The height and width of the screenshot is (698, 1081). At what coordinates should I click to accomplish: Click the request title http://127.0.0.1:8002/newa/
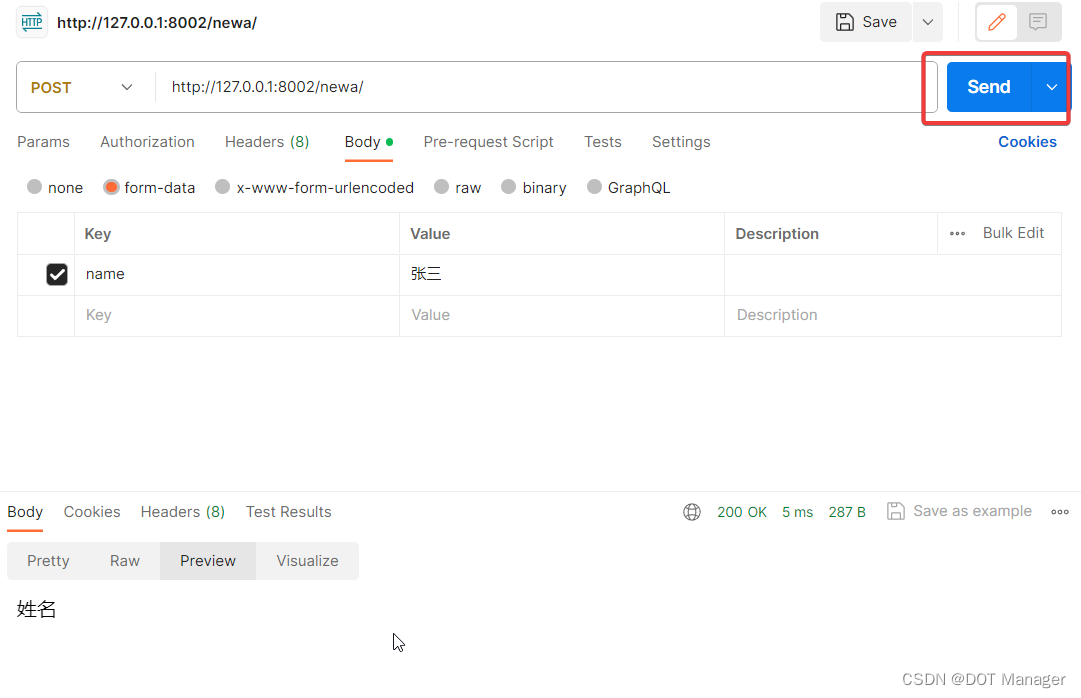(x=156, y=23)
